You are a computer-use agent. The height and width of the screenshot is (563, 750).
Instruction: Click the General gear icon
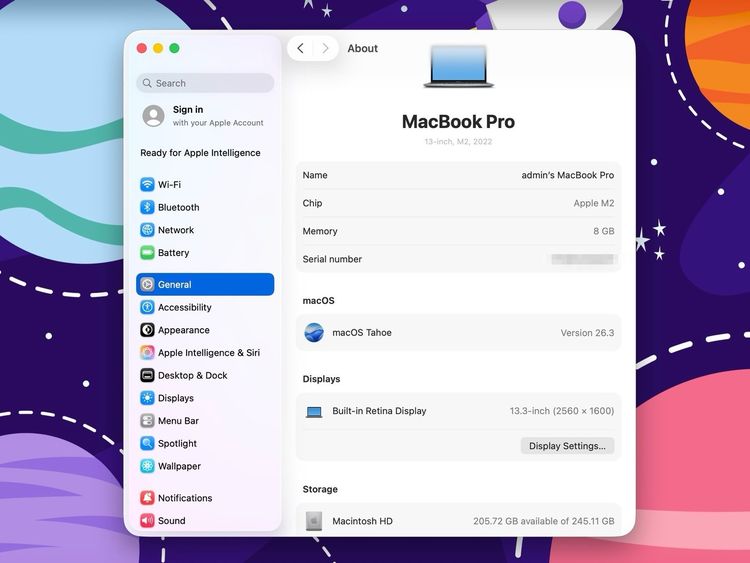(147, 285)
